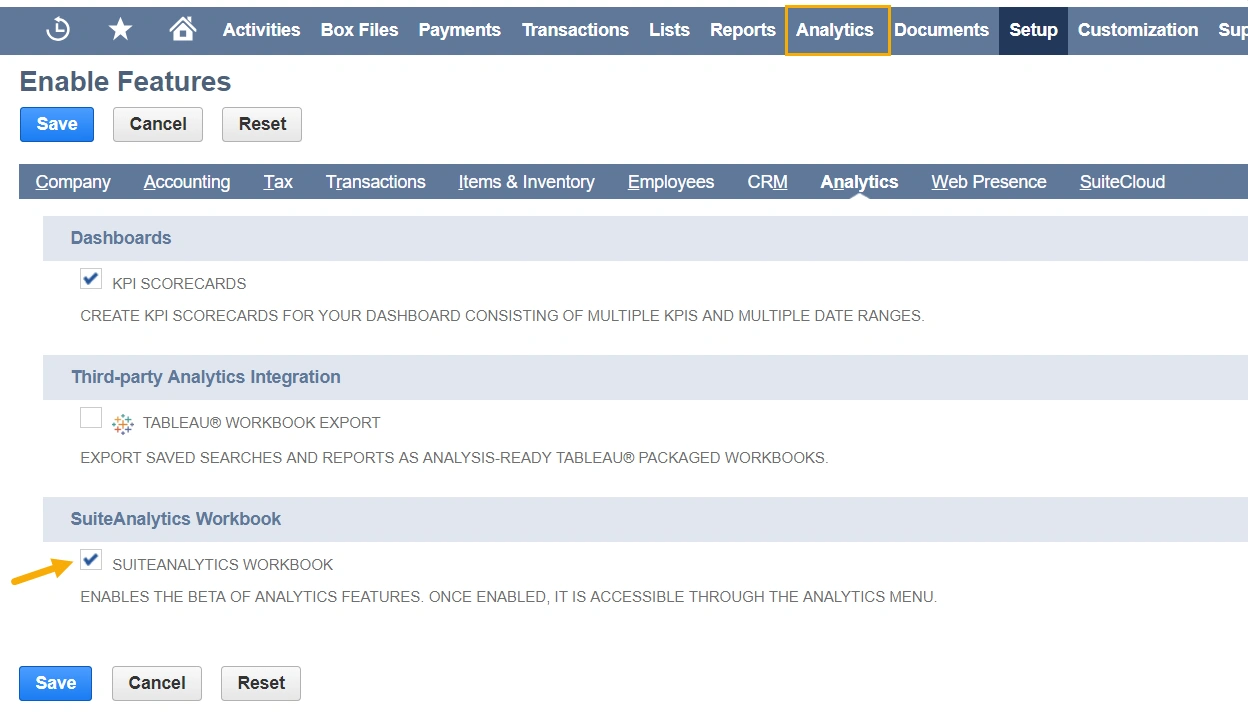
Task: Expand the Transactions menu in top bar
Action: [x=575, y=30]
